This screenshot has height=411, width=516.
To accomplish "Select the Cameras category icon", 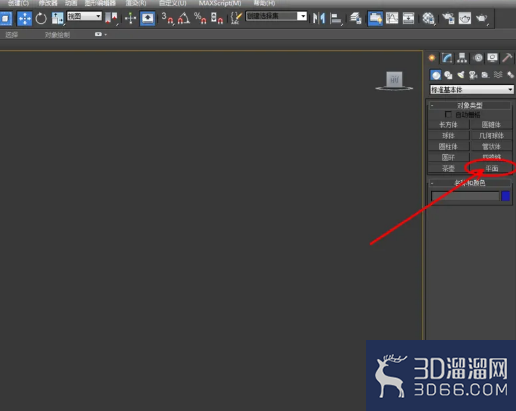I will click(x=473, y=75).
